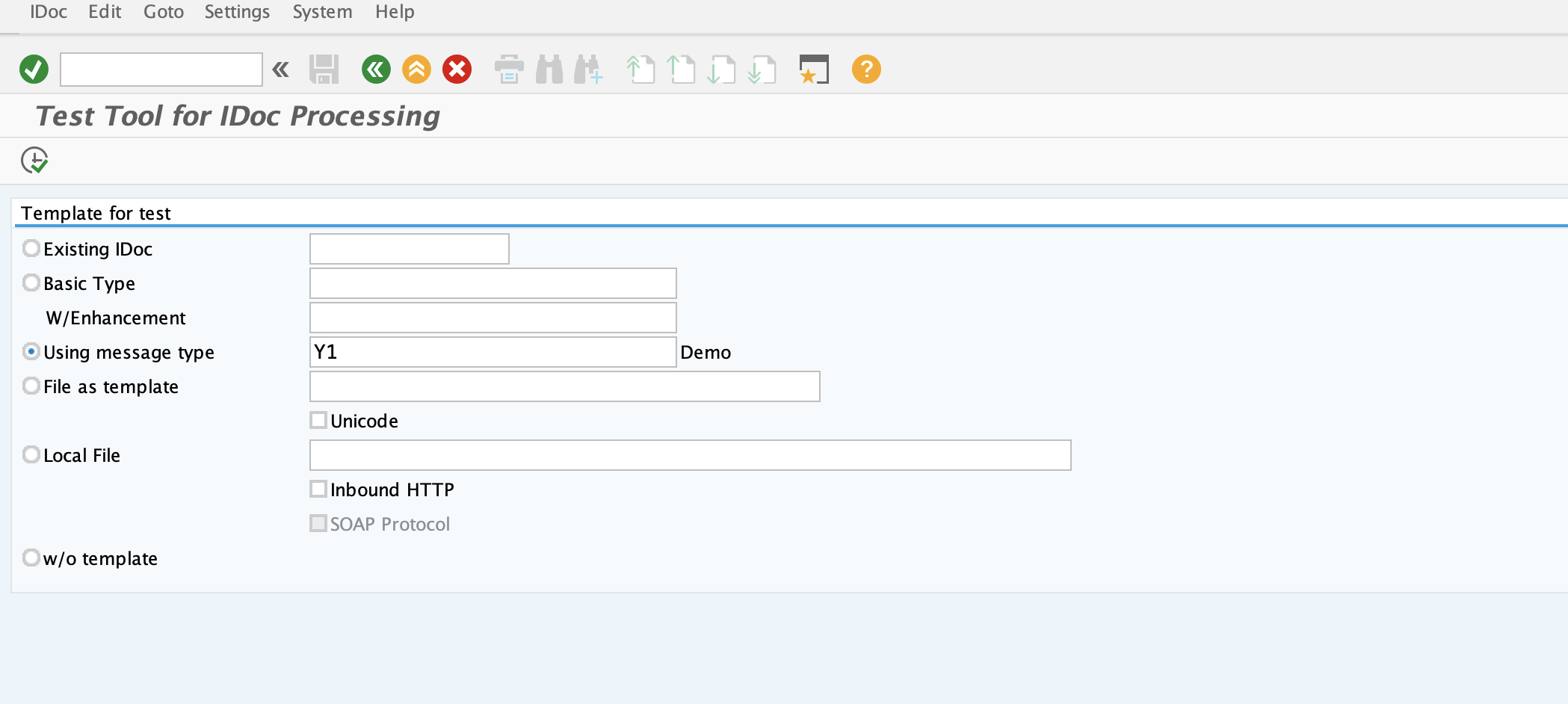Screen dimensions: 1568x704
Task: Confirm input with the green checkmark
Action: point(34,69)
